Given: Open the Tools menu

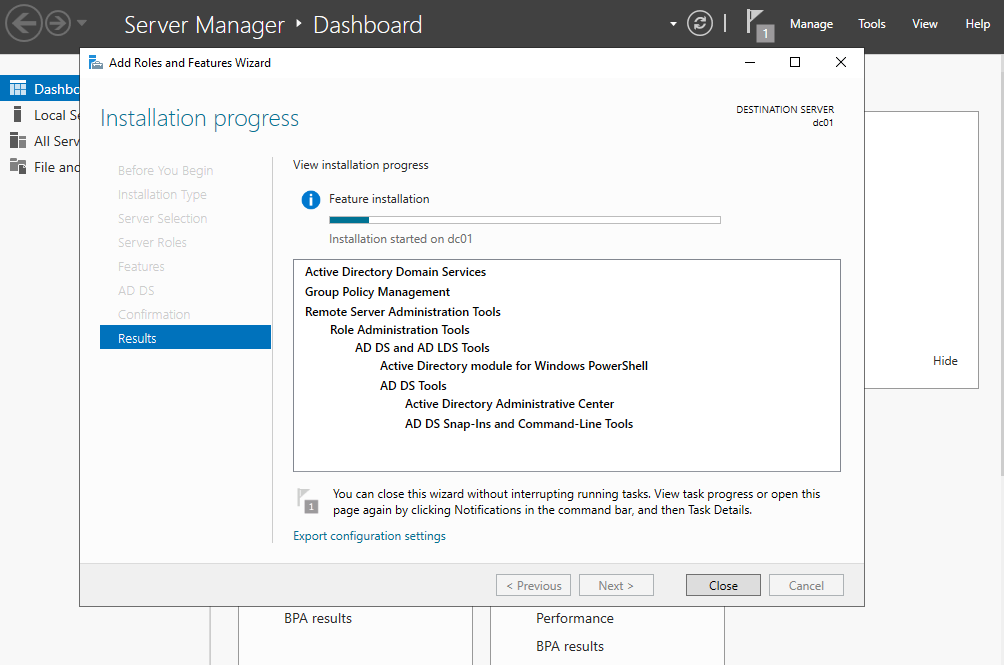Looking at the screenshot, I should (x=871, y=24).
